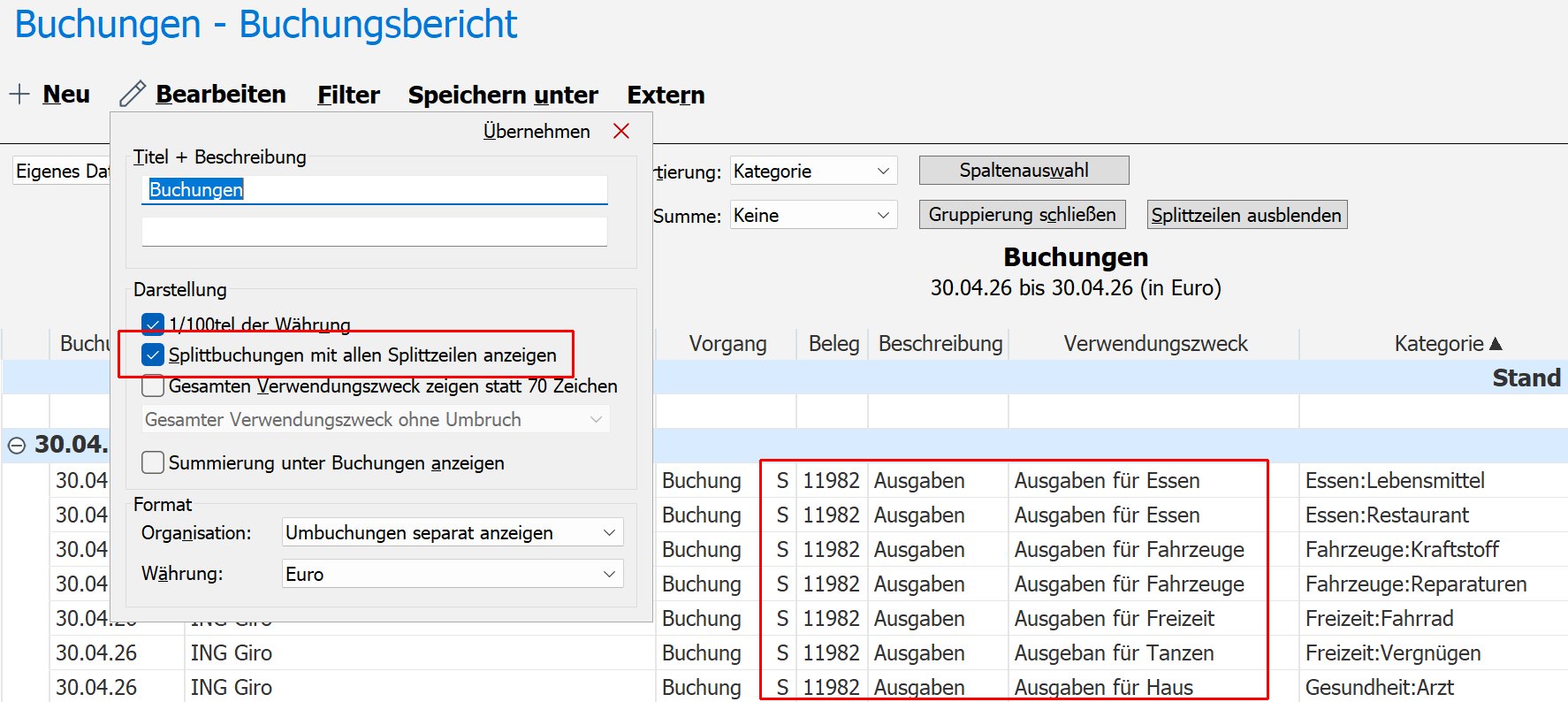Image resolution: width=1568 pixels, height=702 pixels.
Task: Open disabled Gesamter Verwendungszweck ohne Umbruch dropdown
Action: 376,419
